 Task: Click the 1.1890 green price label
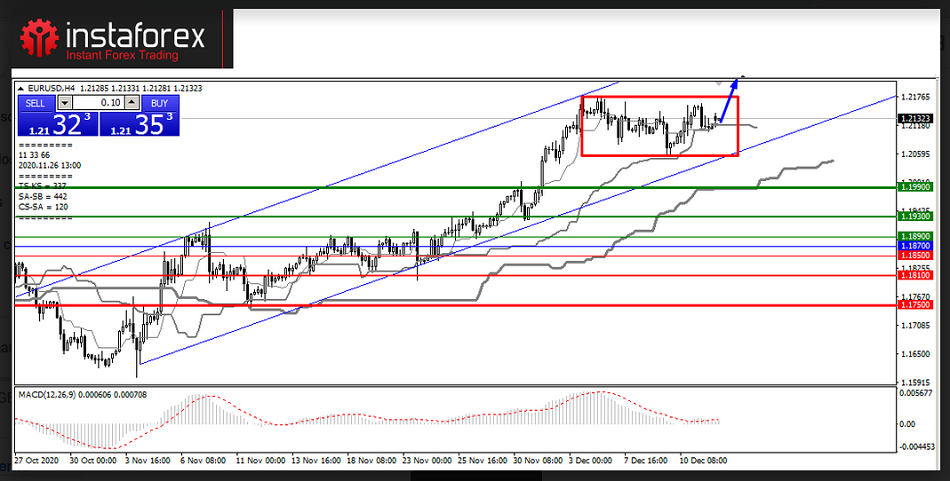click(915, 236)
